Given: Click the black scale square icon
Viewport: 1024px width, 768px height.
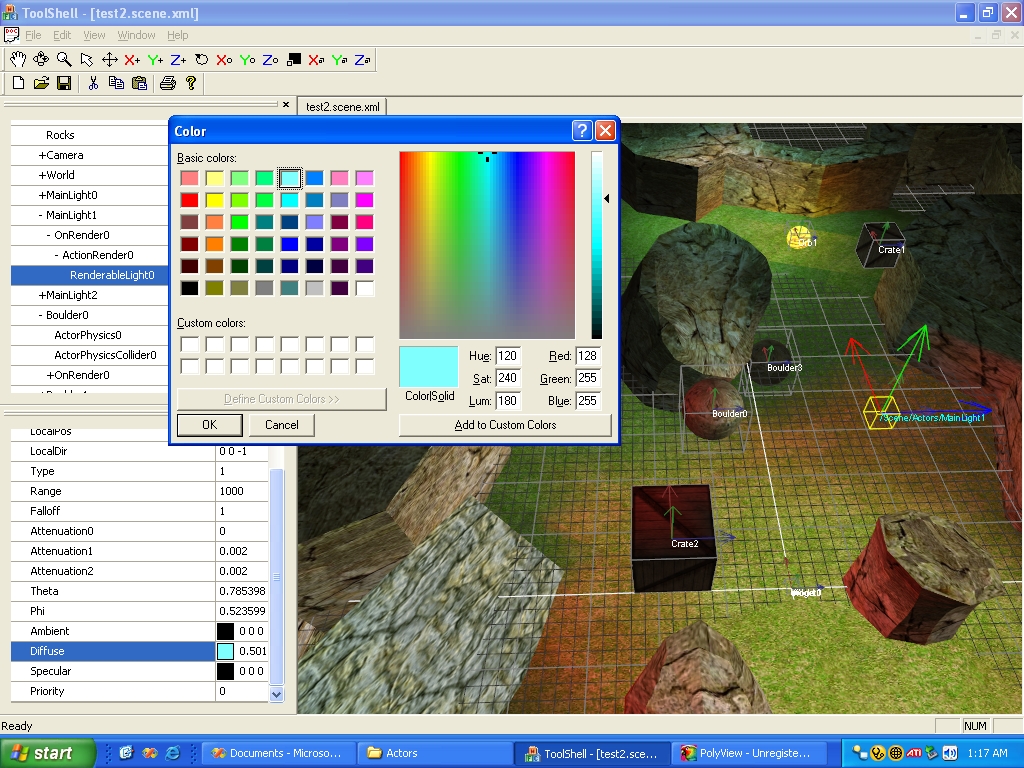Looking at the screenshot, I should click(x=294, y=60).
